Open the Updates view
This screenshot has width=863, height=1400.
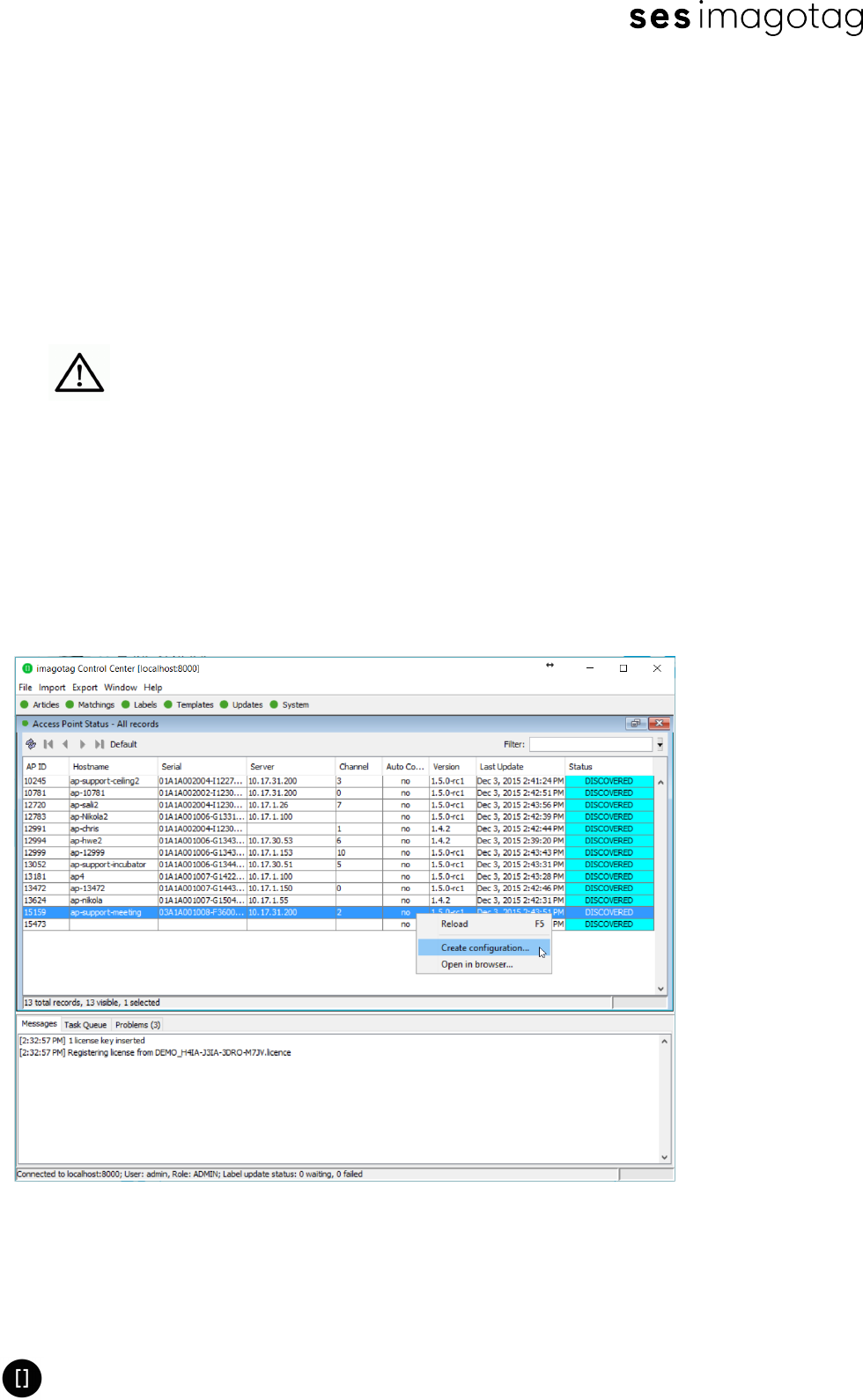[x=242, y=705]
